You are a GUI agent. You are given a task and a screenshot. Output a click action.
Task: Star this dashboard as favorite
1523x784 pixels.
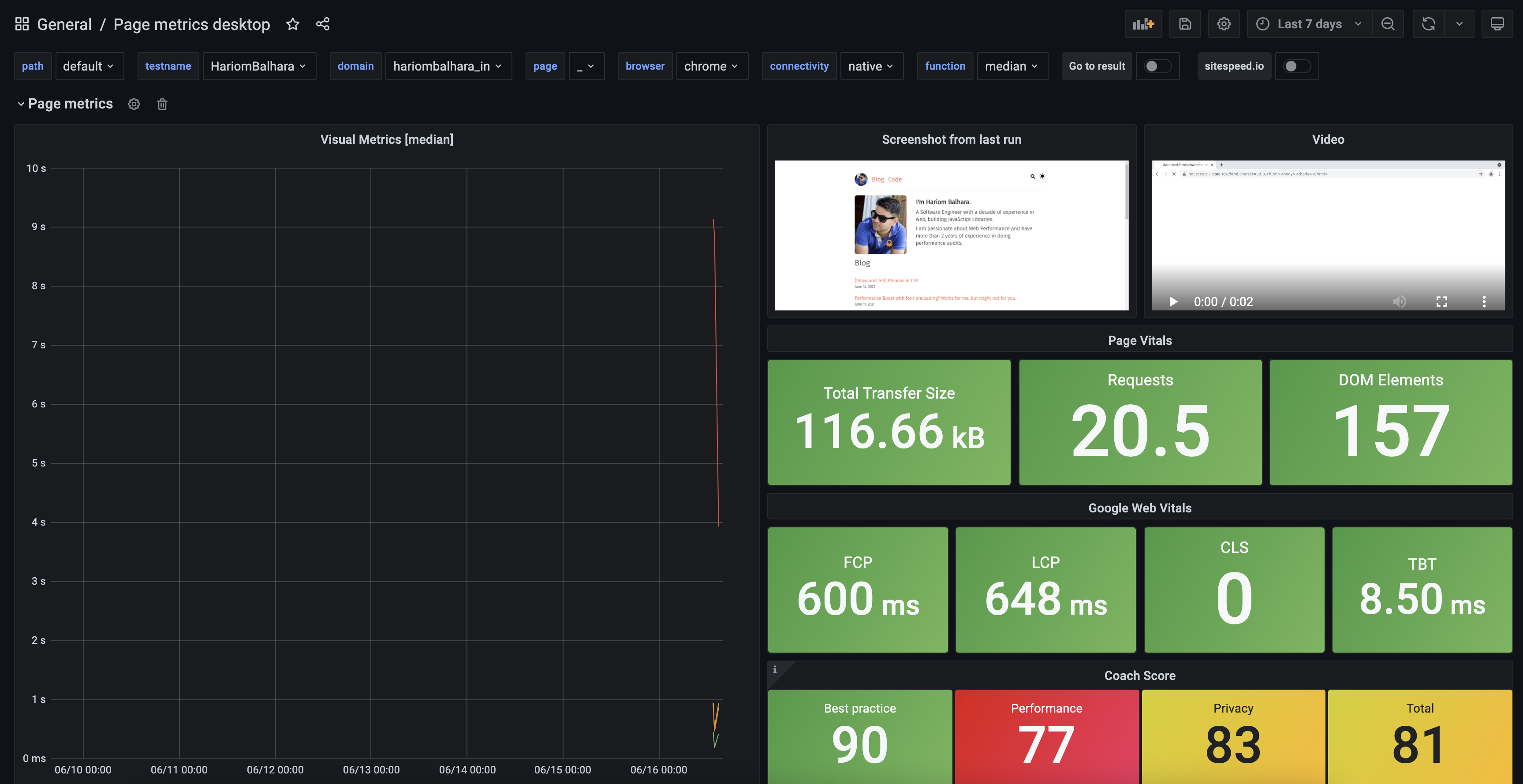point(293,24)
